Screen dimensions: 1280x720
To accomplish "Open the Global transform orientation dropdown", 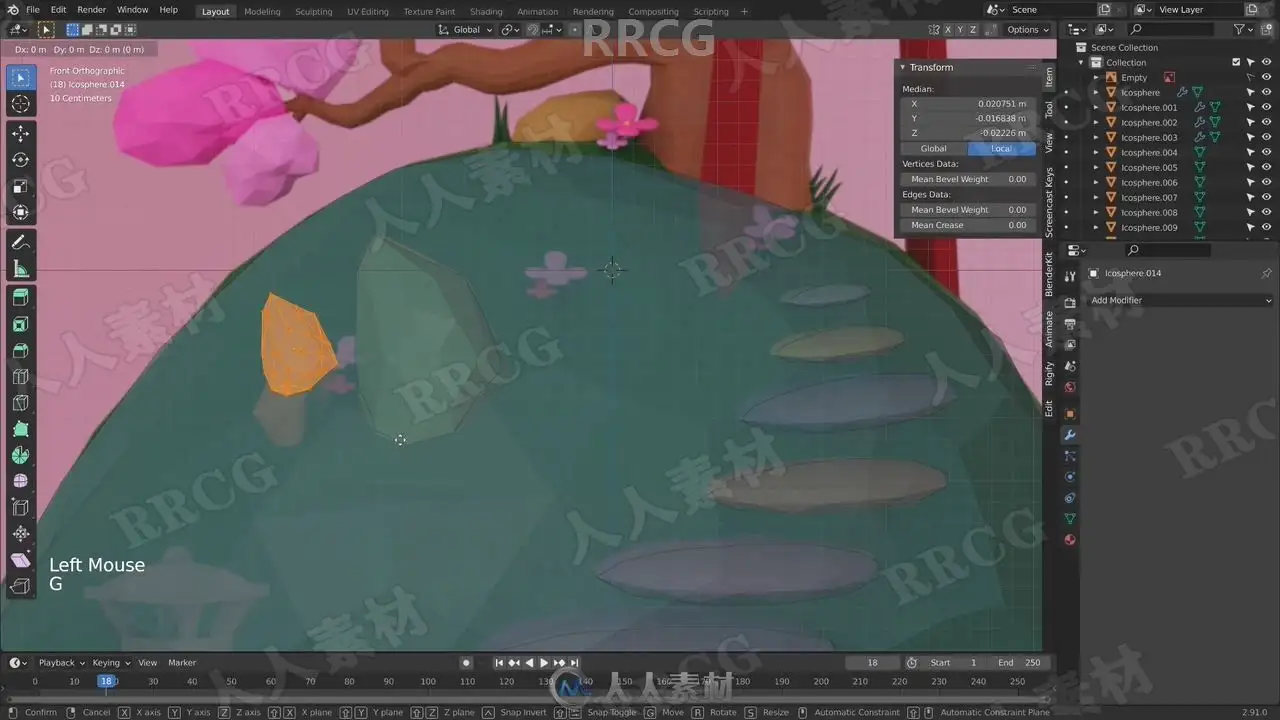I will point(466,30).
